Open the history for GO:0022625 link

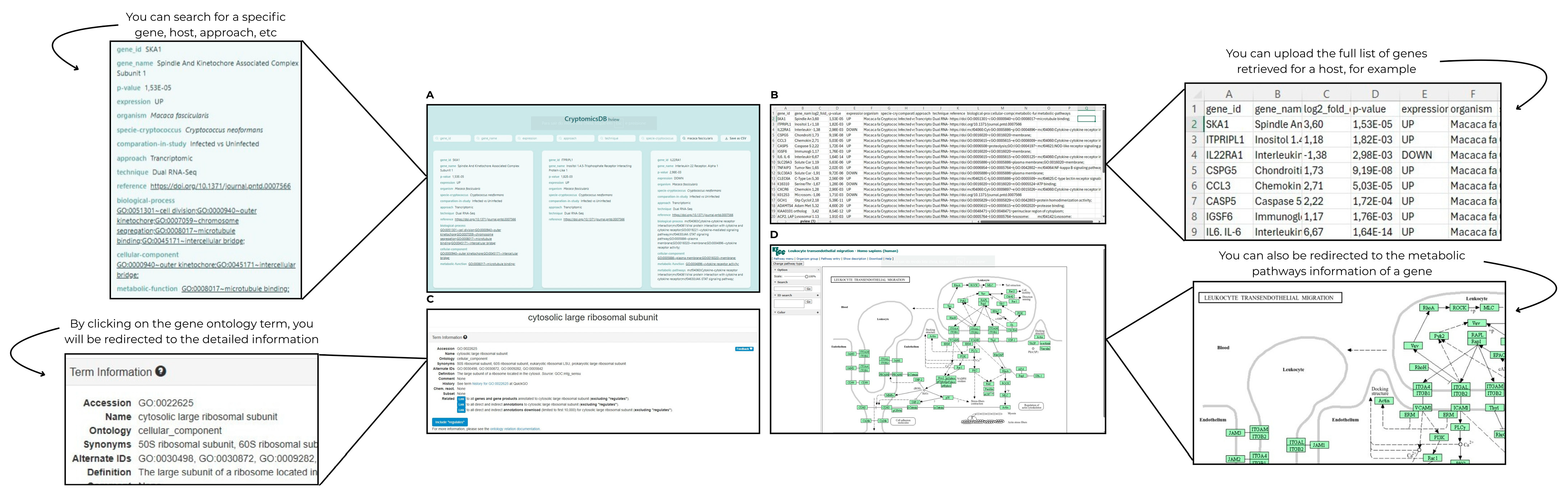pos(491,384)
